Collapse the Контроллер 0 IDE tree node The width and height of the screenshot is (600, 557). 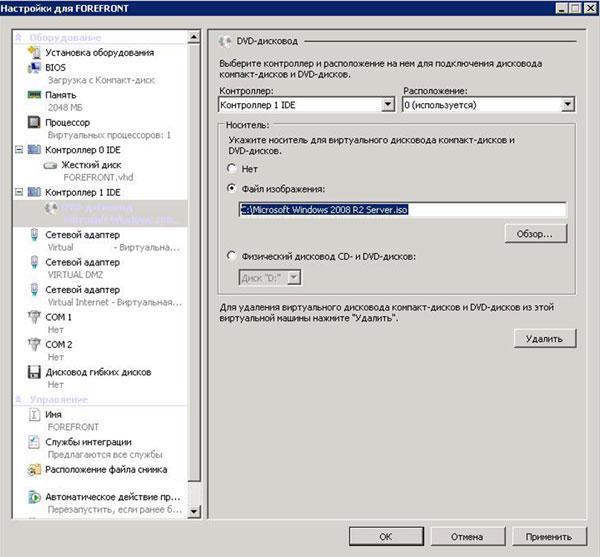tap(21, 150)
